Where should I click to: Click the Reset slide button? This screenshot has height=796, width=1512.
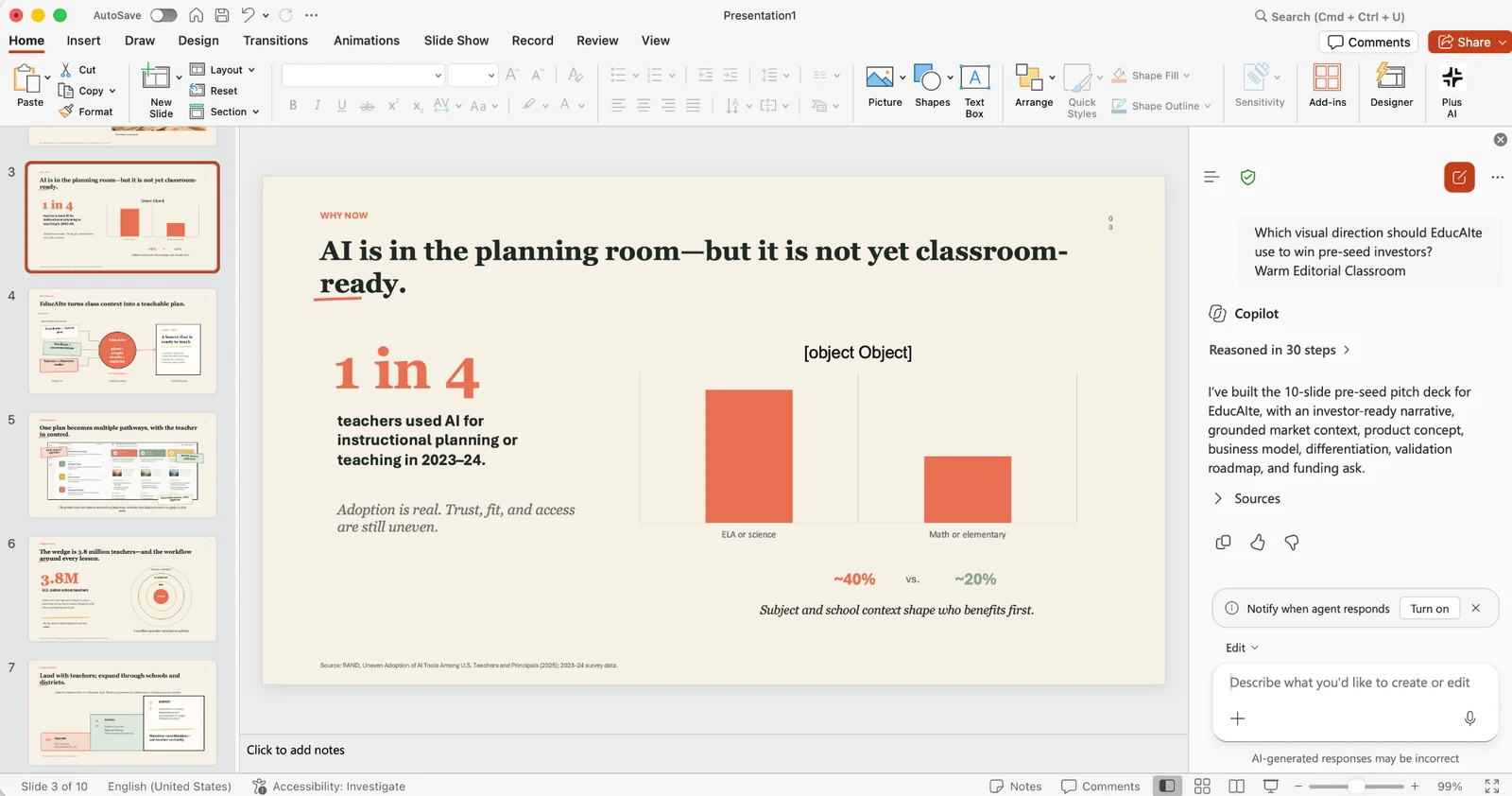point(214,91)
